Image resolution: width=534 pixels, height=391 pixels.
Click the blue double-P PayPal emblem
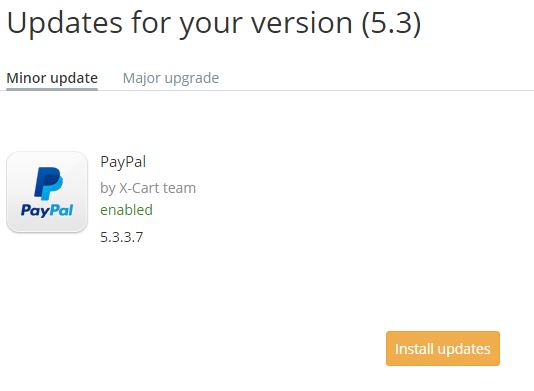coord(48,183)
